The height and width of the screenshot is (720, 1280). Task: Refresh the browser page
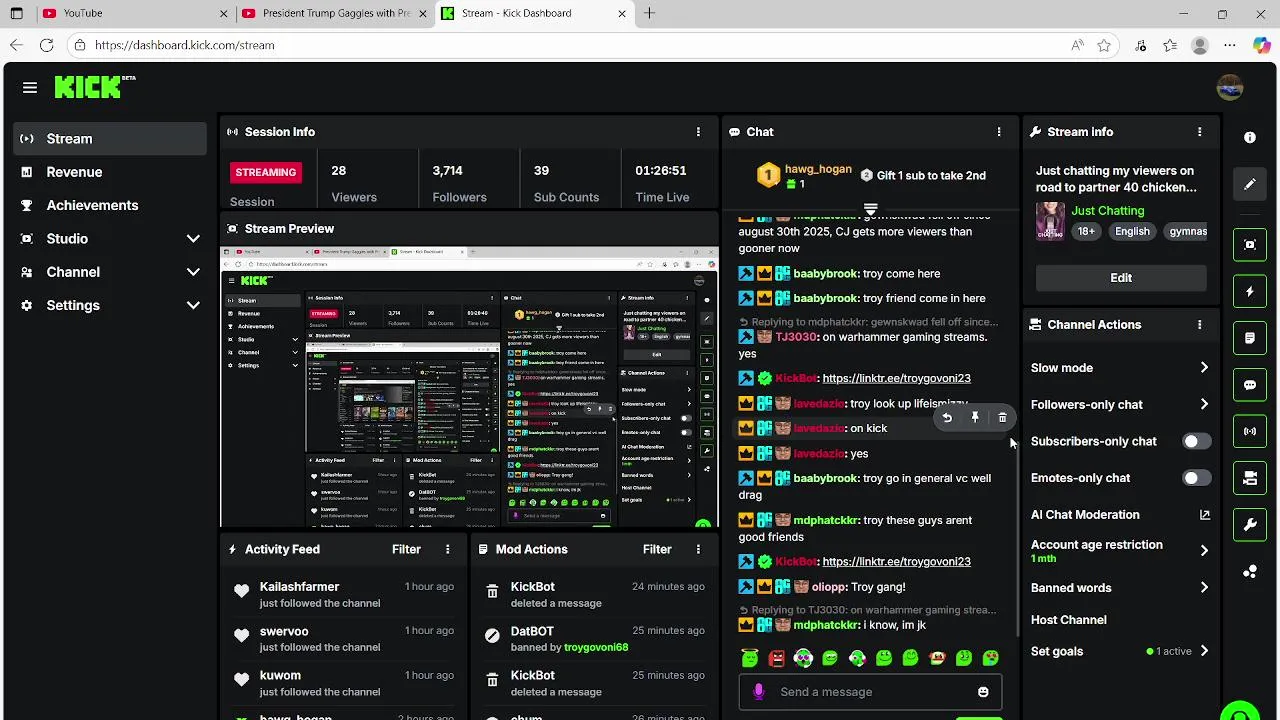[x=46, y=45]
